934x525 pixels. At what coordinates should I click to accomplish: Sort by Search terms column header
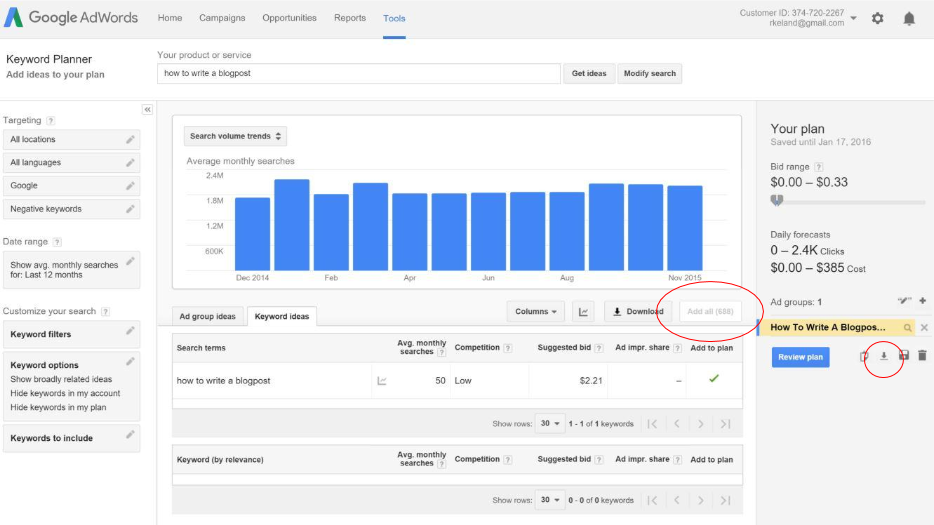click(x=201, y=348)
